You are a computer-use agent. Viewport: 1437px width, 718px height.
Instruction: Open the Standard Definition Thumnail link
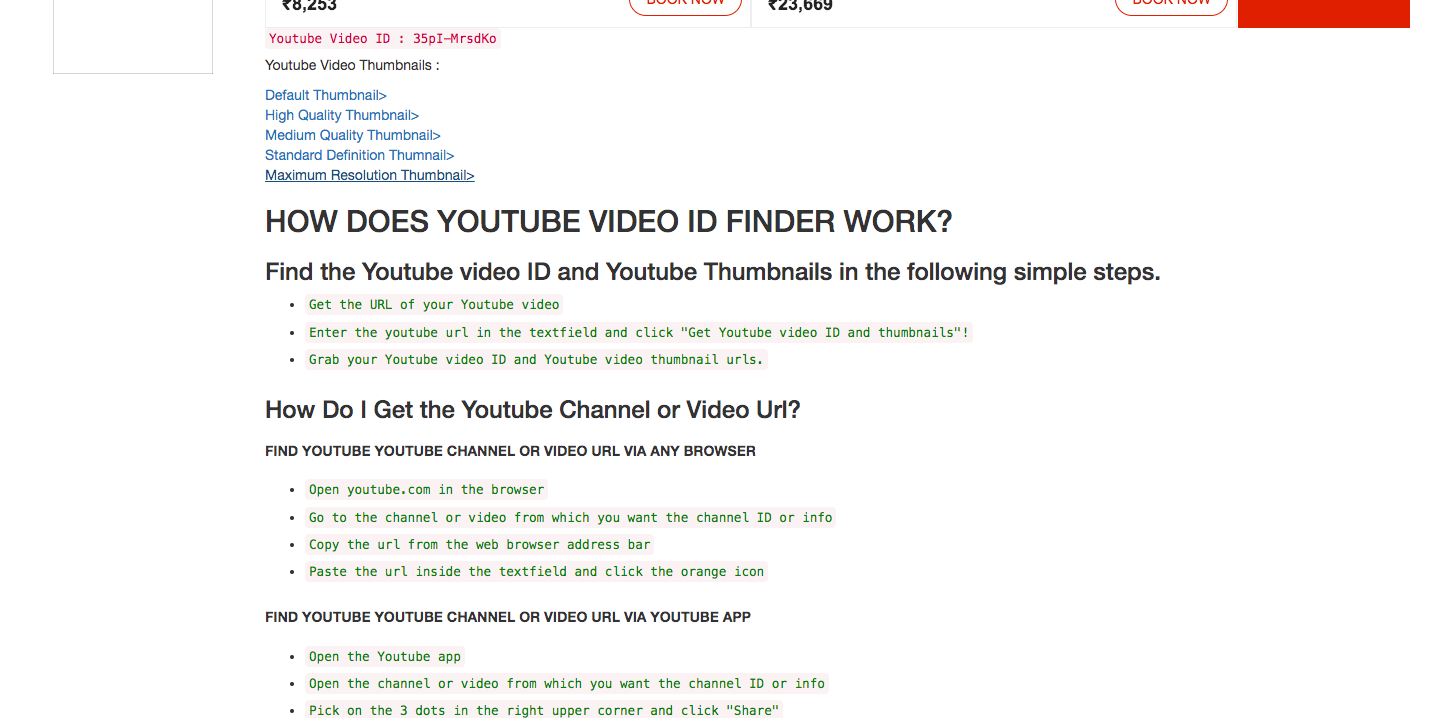click(360, 155)
